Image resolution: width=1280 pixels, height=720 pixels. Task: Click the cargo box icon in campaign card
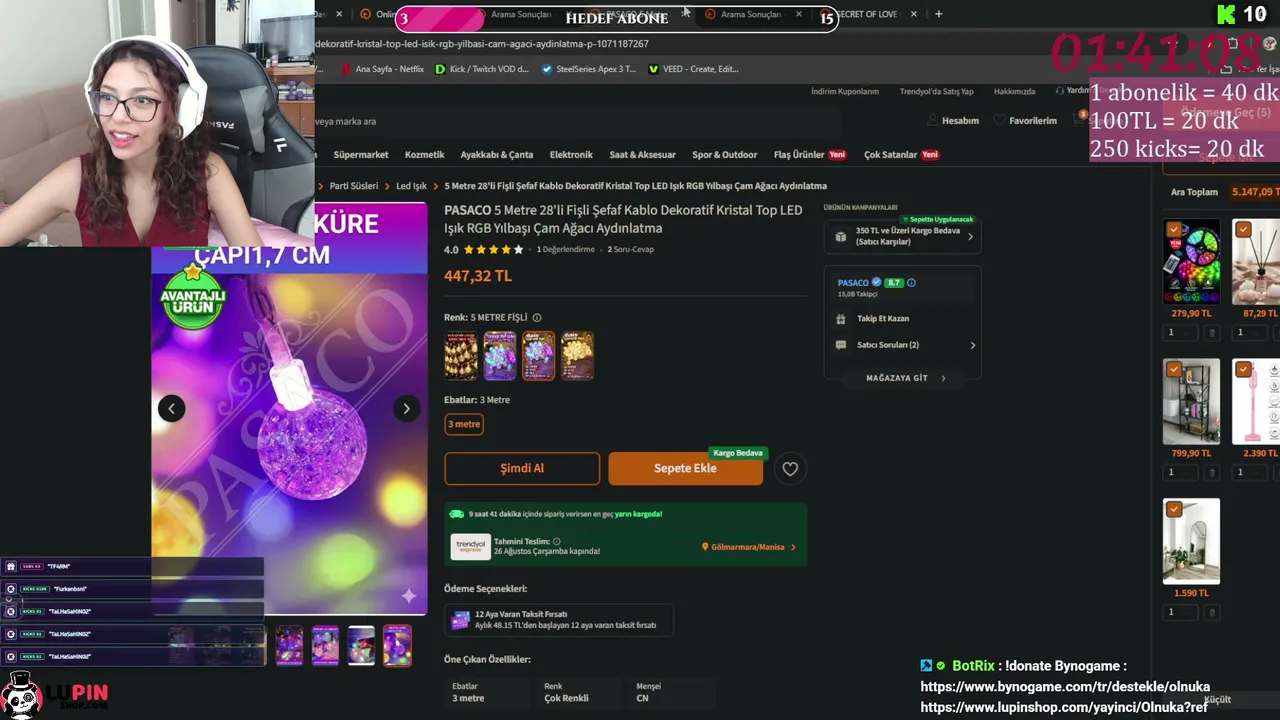pyautogui.click(x=841, y=237)
